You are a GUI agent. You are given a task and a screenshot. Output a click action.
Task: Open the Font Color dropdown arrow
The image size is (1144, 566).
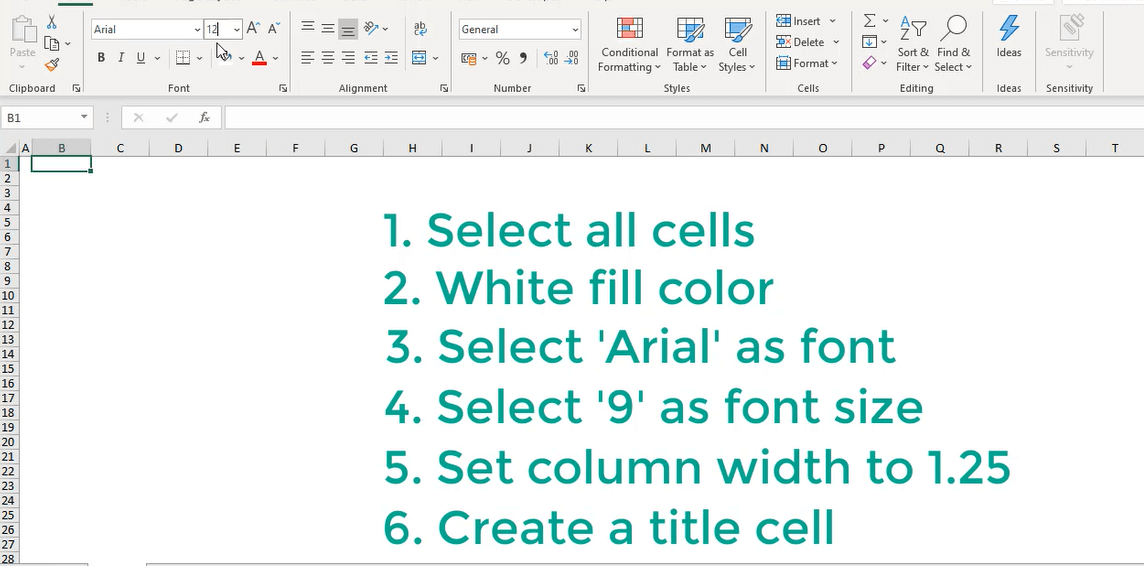point(275,58)
